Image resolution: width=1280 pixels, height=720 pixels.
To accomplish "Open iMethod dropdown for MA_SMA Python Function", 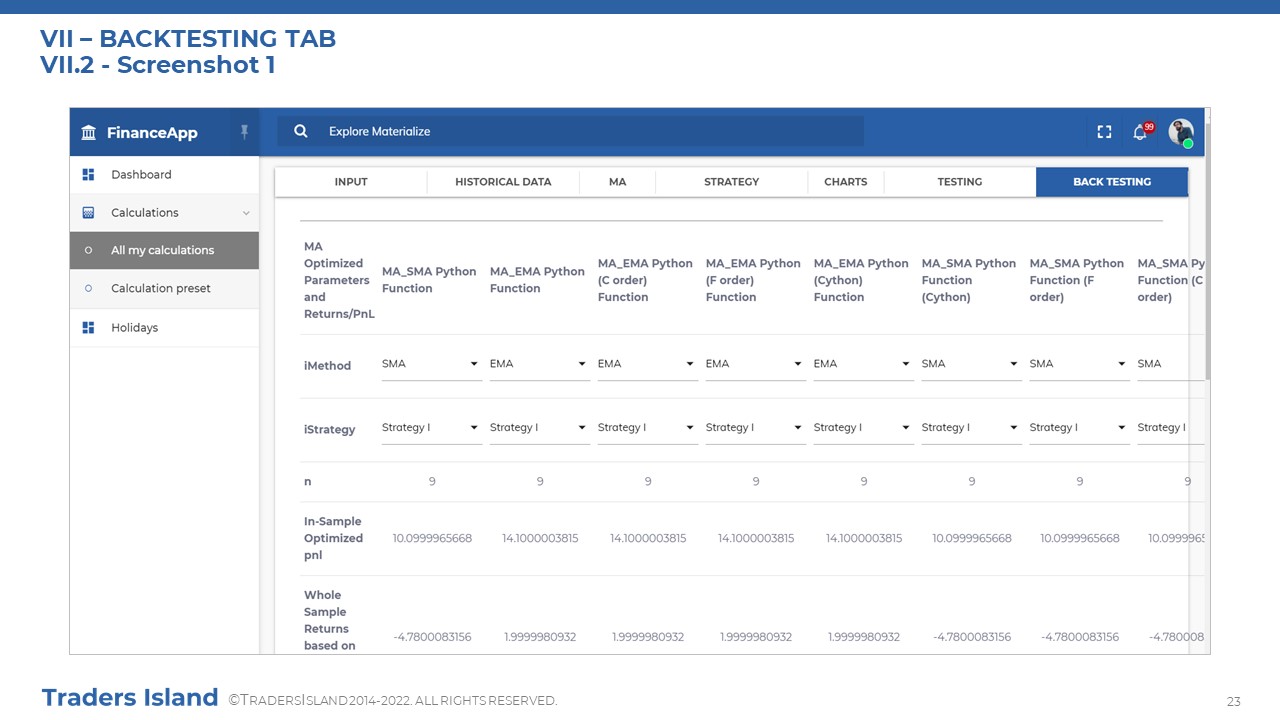I will point(431,364).
